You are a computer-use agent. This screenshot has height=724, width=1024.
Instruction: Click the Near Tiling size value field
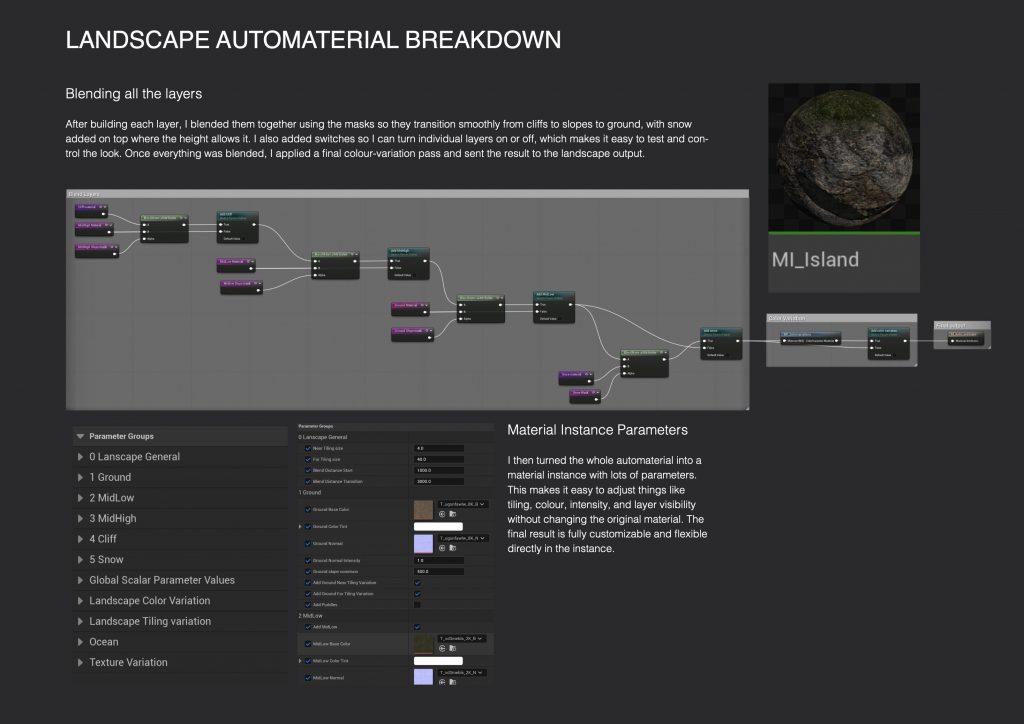pyautogui.click(x=438, y=448)
